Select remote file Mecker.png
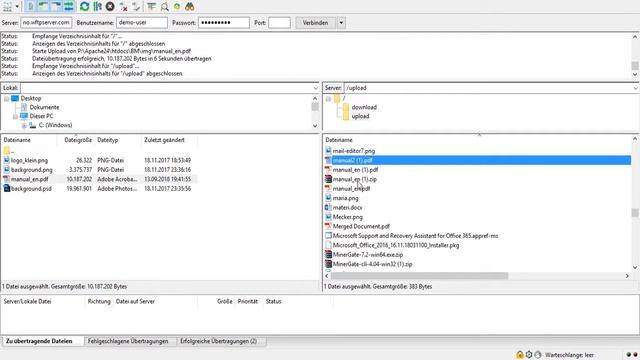Viewport: 640px width, 360px height. 347,217
